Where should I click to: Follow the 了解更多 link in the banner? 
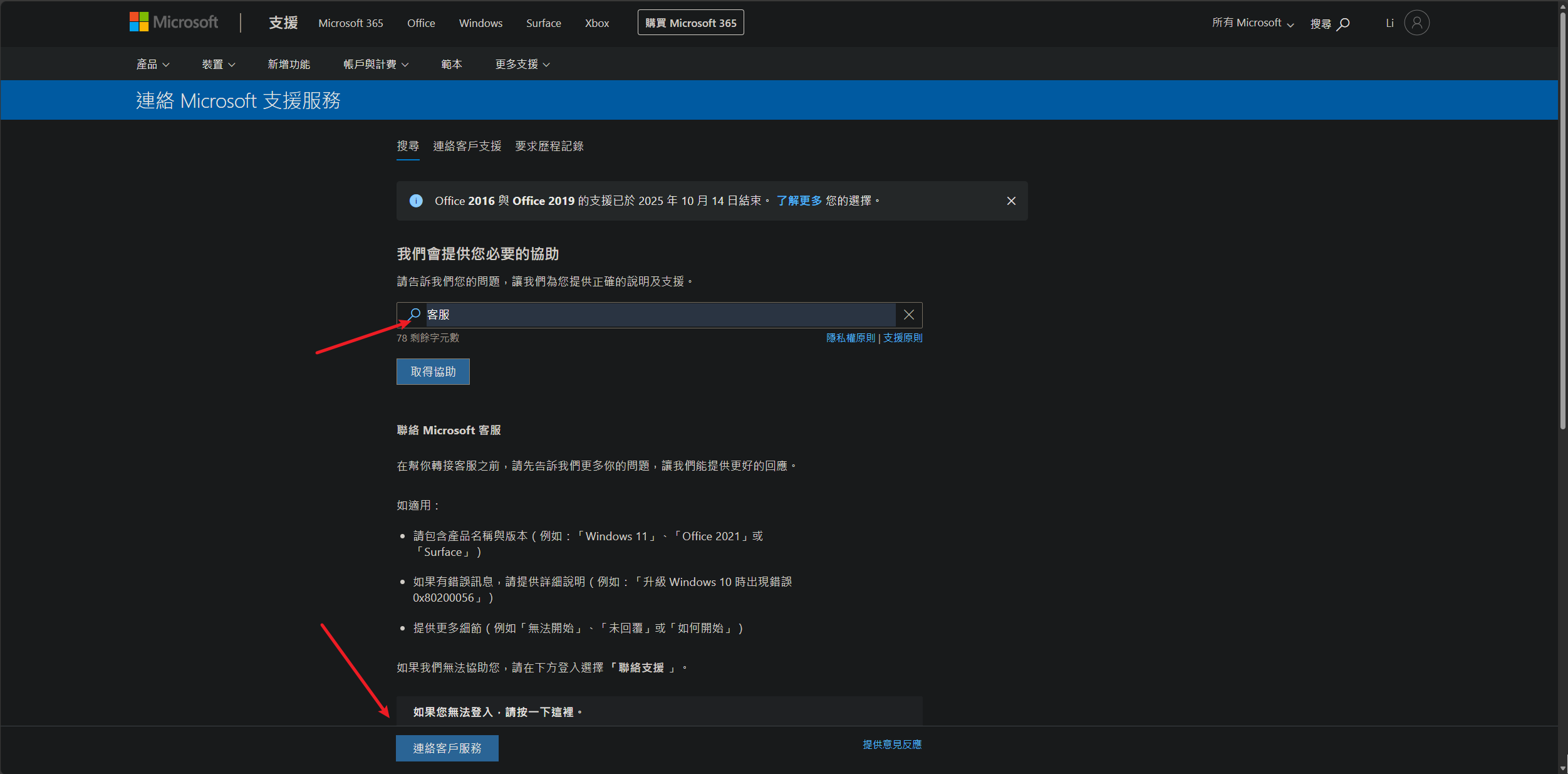pos(799,201)
